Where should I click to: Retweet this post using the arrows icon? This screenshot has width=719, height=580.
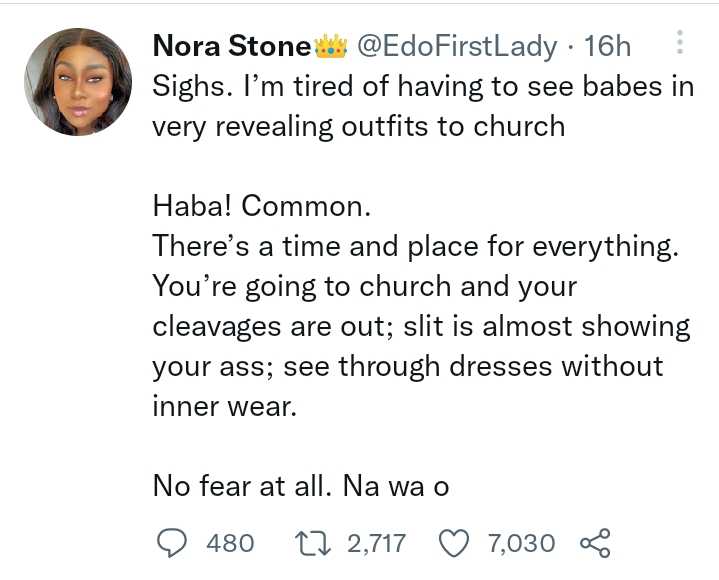(x=314, y=543)
